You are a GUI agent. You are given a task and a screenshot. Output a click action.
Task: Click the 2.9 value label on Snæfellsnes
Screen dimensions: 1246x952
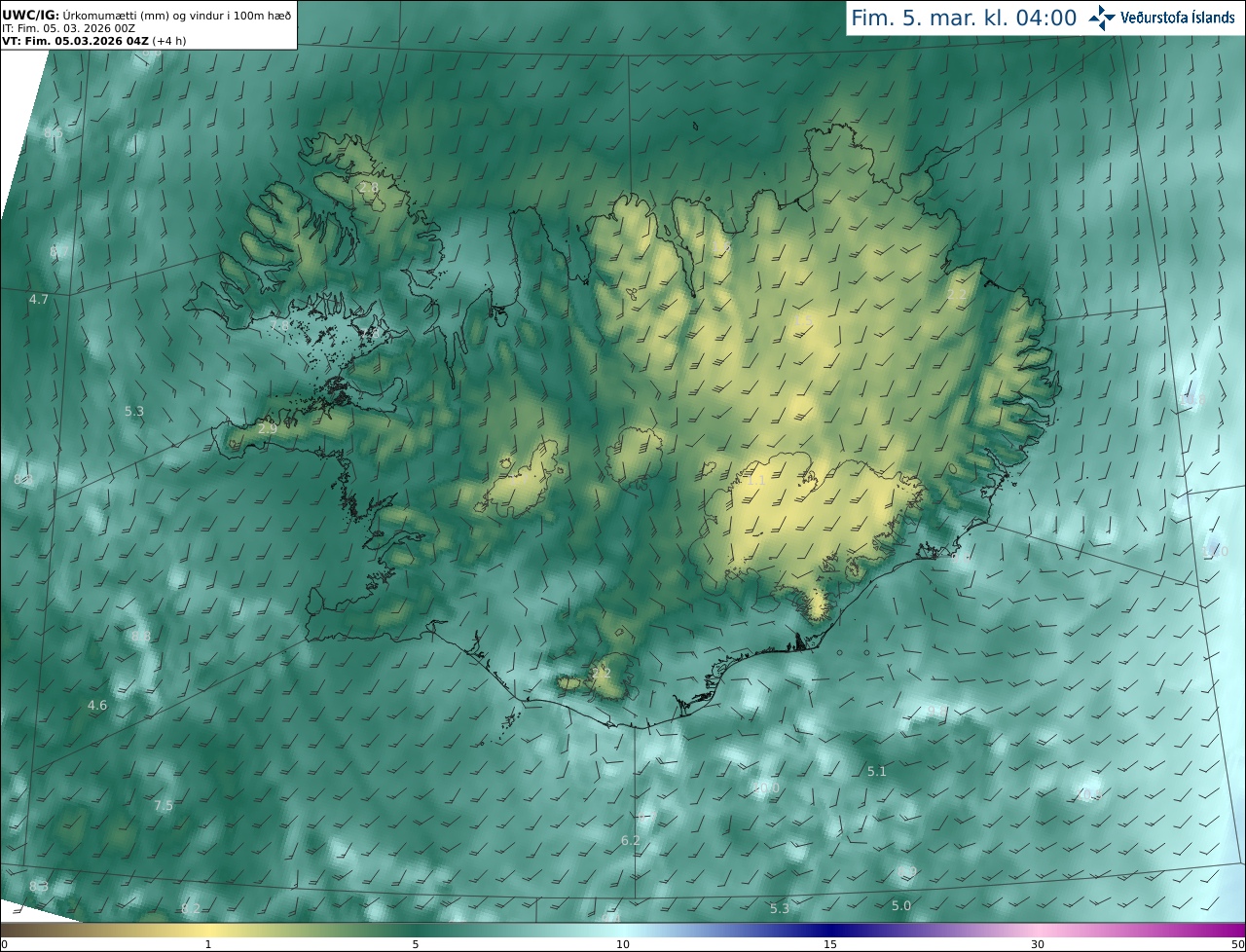tap(268, 428)
